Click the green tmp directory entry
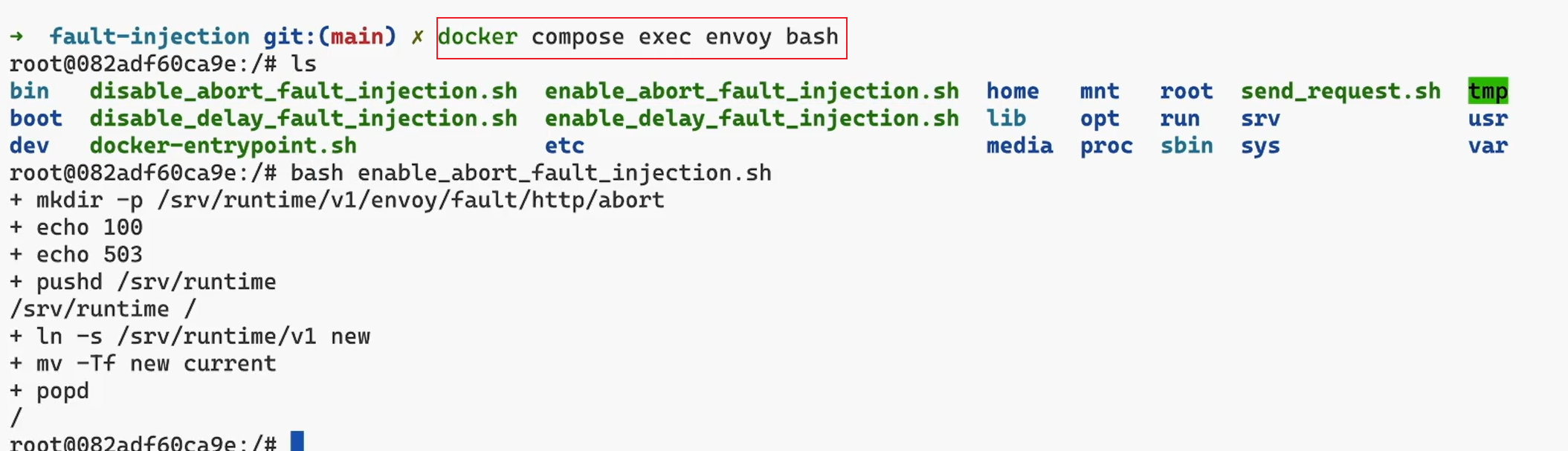This screenshot has height=451, width=1568. [x=1488, y=91]
